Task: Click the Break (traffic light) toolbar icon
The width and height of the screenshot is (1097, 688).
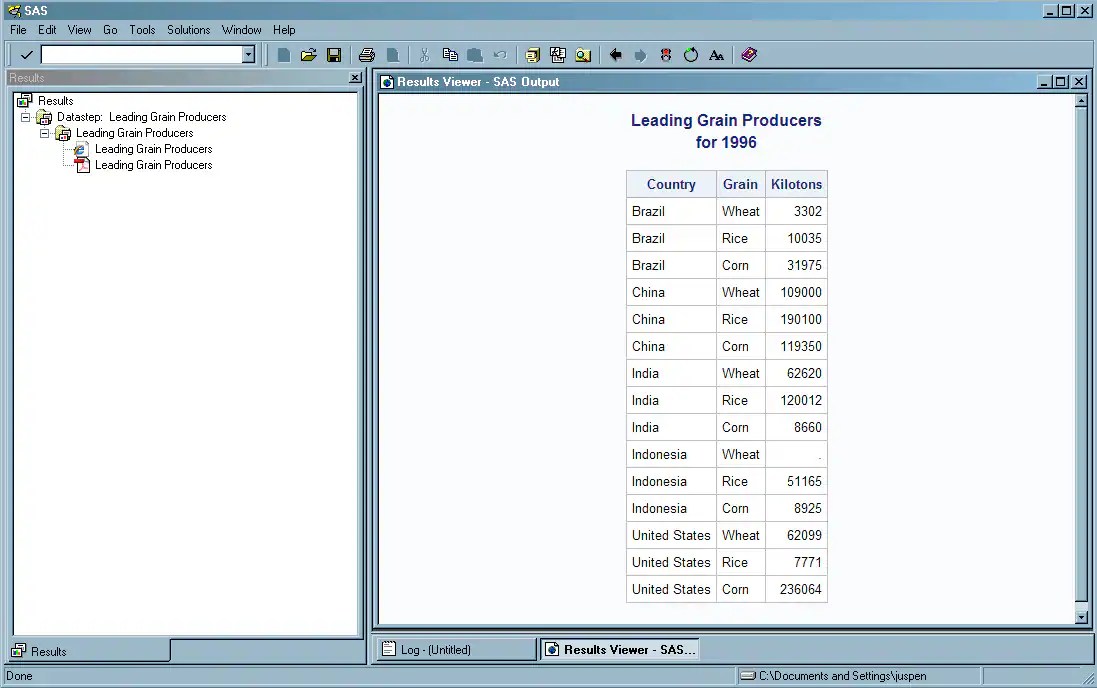Action: [x=665, y=55]
